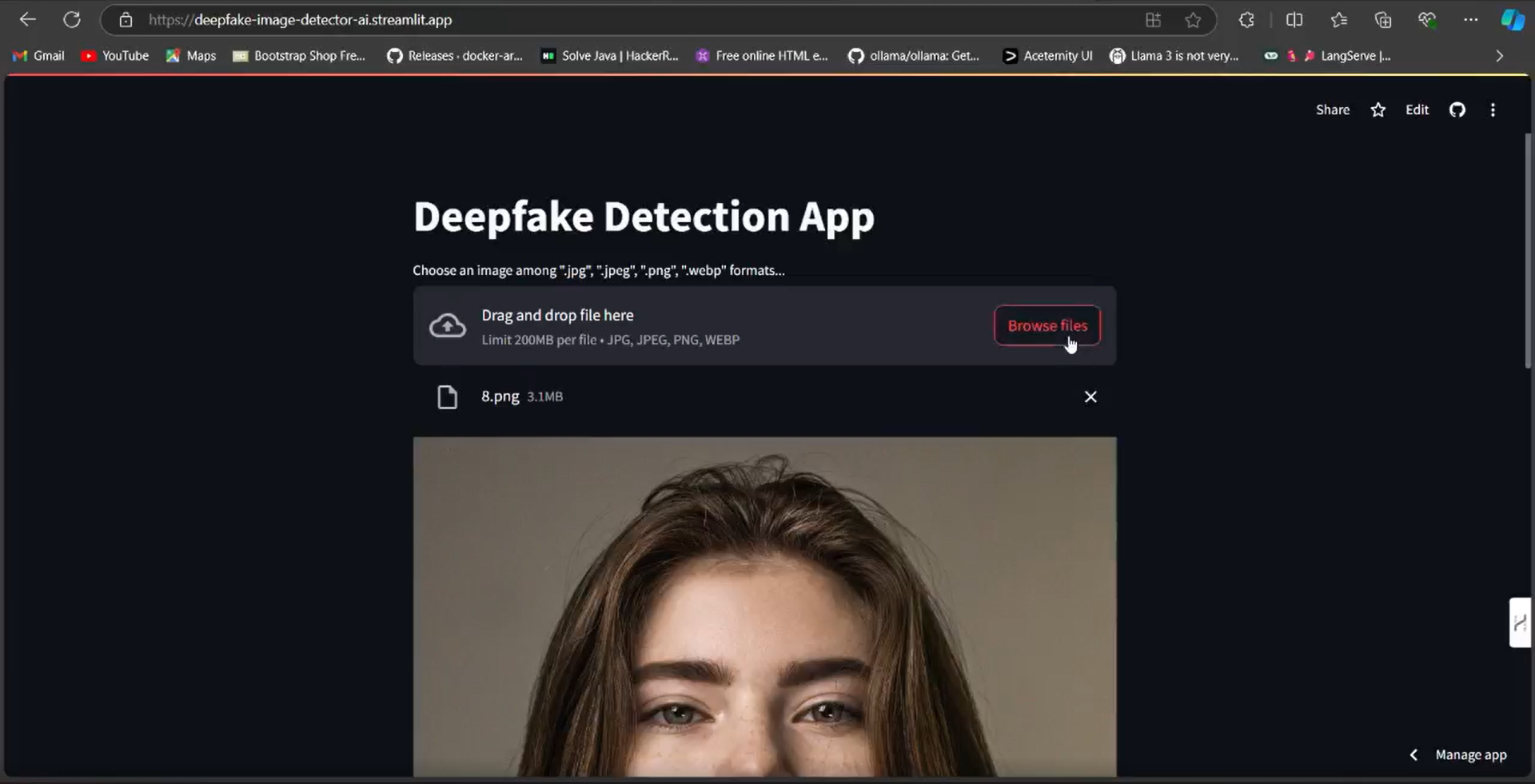Open the ollama/ollama GitHub bookmark
This screenshot has width=1535, height=784.
coord(915,56)
